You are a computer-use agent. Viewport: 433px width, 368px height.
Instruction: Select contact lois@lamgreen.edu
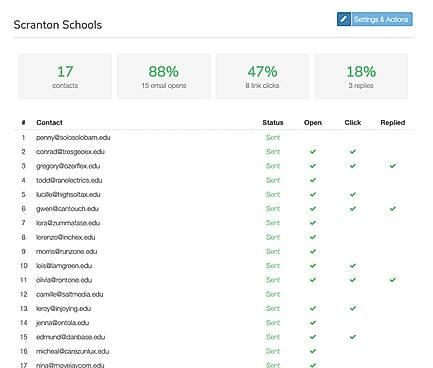click(x=64, y=266)
